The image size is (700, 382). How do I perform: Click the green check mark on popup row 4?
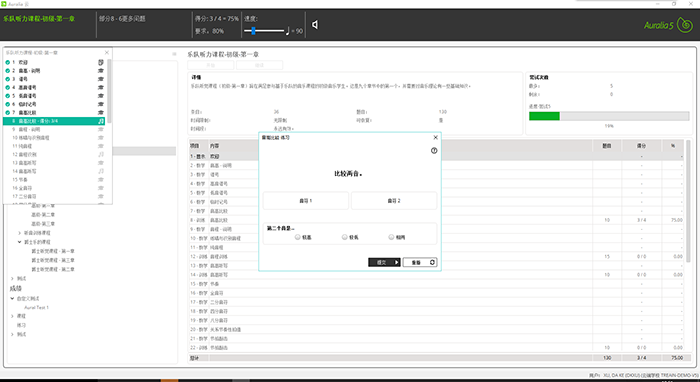pos(8,87)
